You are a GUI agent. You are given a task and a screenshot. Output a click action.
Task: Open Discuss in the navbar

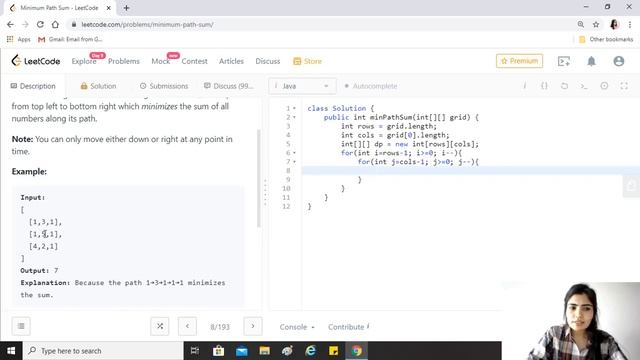268,61
